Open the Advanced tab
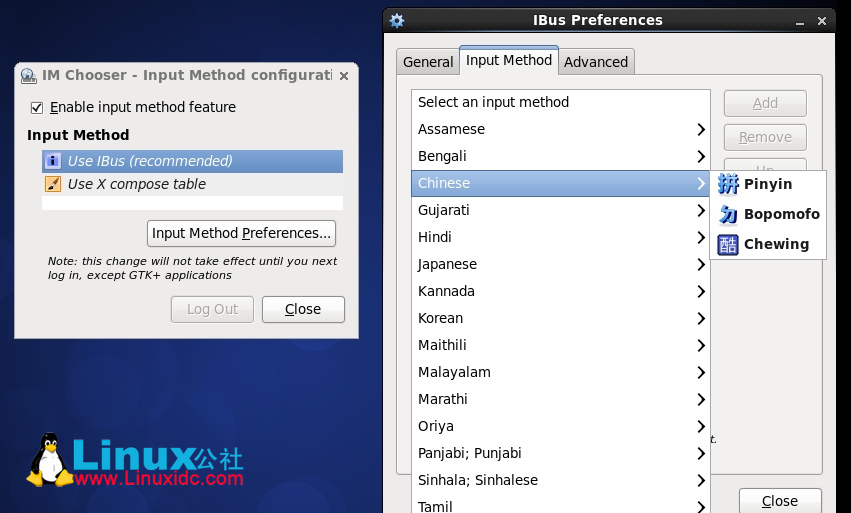The image size is (851, 513). (596, 62)
